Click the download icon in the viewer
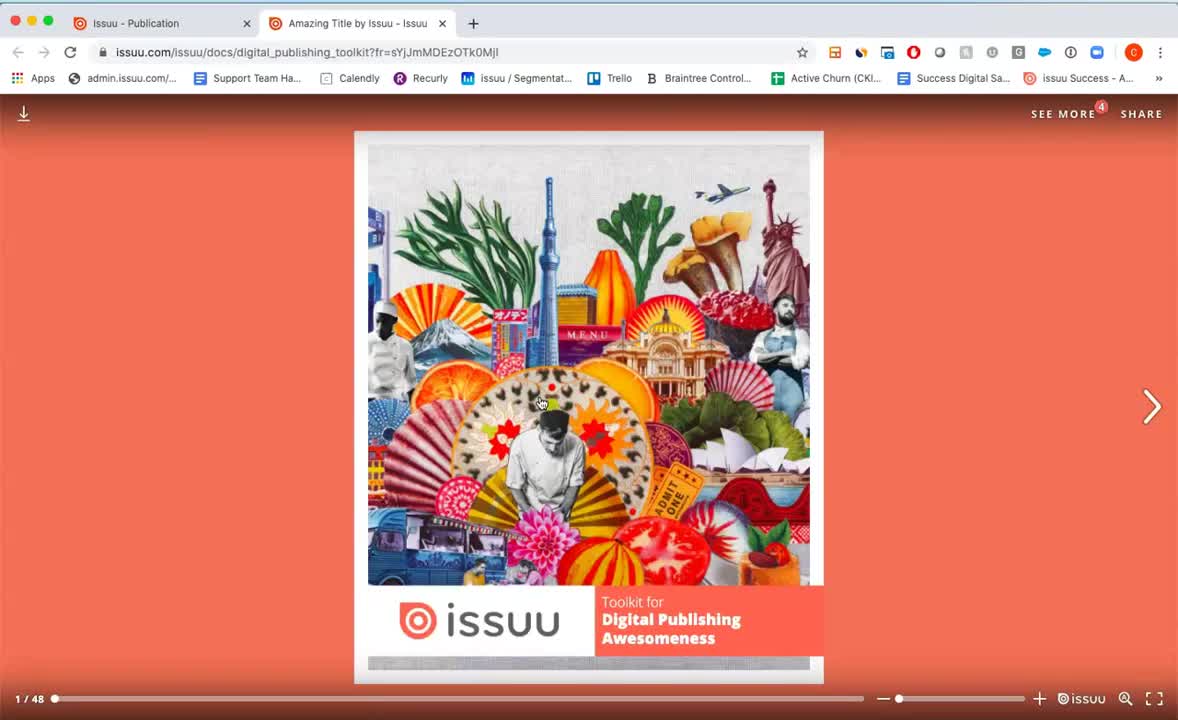The image size is (1178, 720). [24, 113]
